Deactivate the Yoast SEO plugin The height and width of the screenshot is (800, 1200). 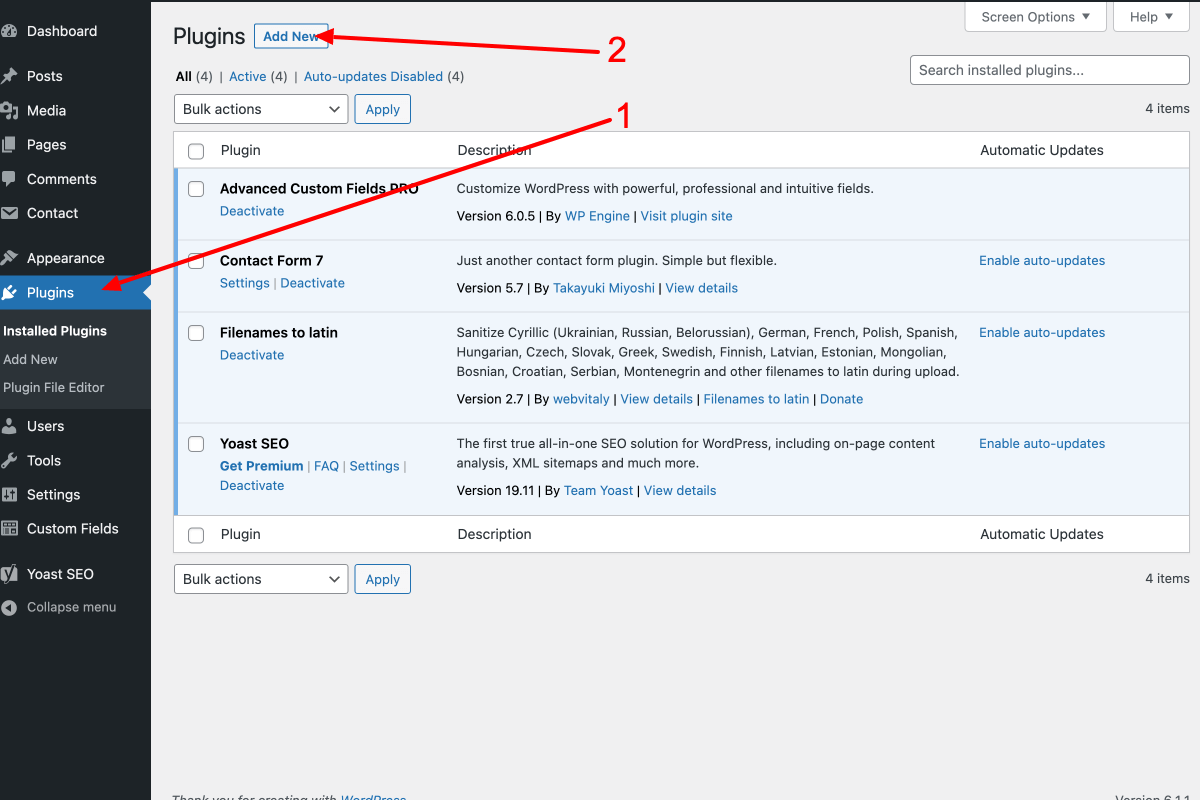click(x=252, y=485)
